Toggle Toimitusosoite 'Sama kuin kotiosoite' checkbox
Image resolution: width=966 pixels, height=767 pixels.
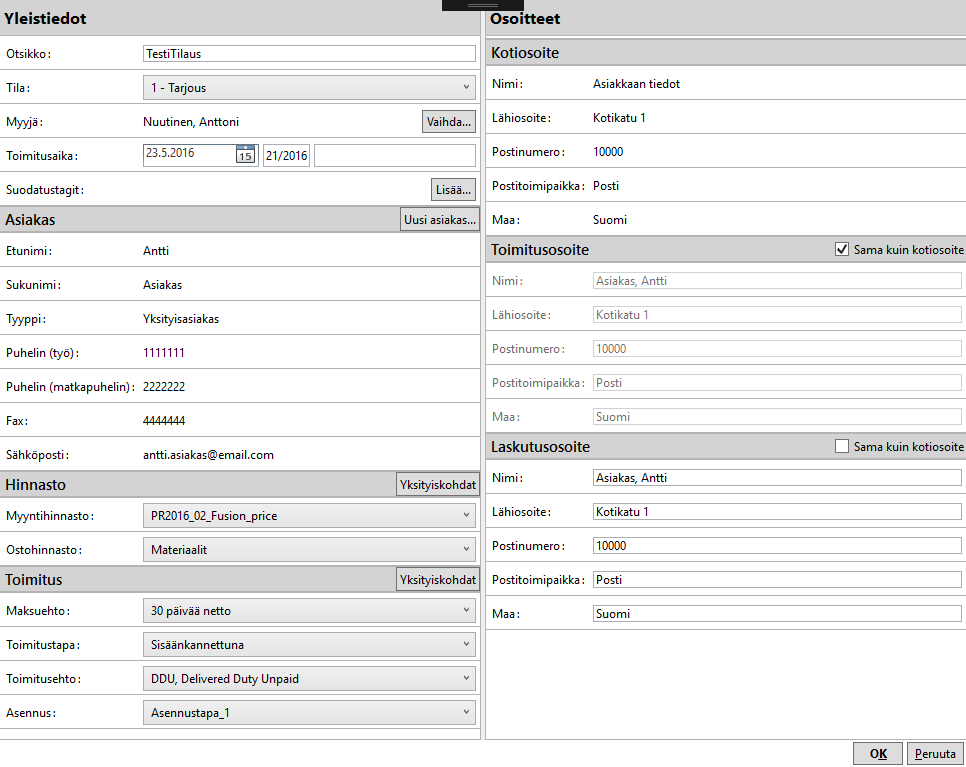point(842,250)
